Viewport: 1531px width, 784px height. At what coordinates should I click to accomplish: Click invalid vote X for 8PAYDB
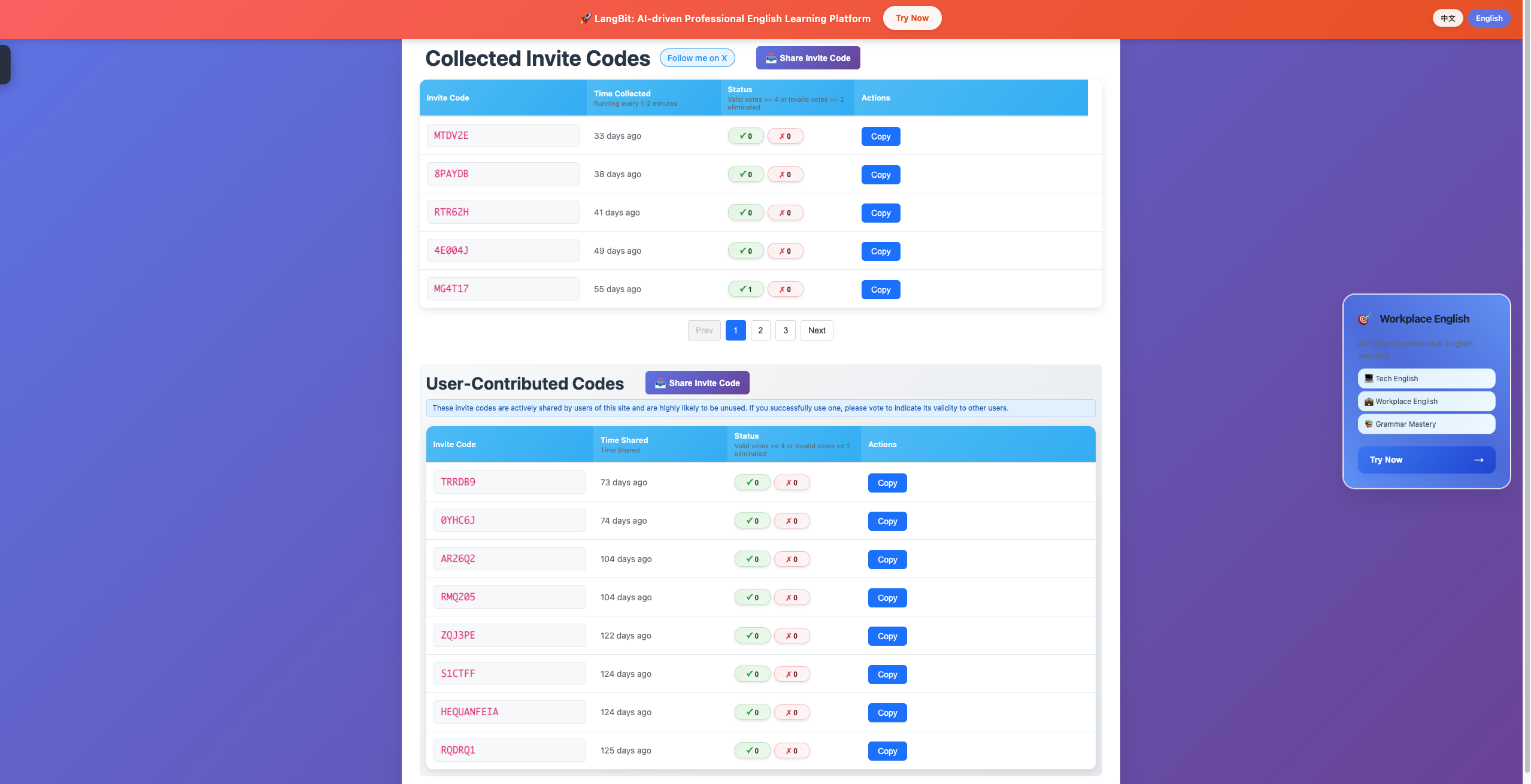785,174
